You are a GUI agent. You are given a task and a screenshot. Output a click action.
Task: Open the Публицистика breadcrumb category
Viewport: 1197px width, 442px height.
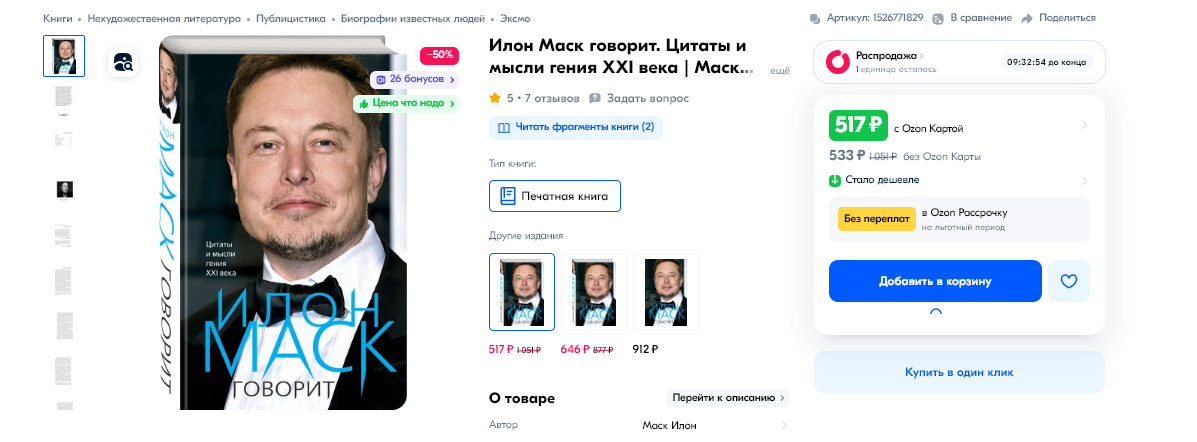291,18
